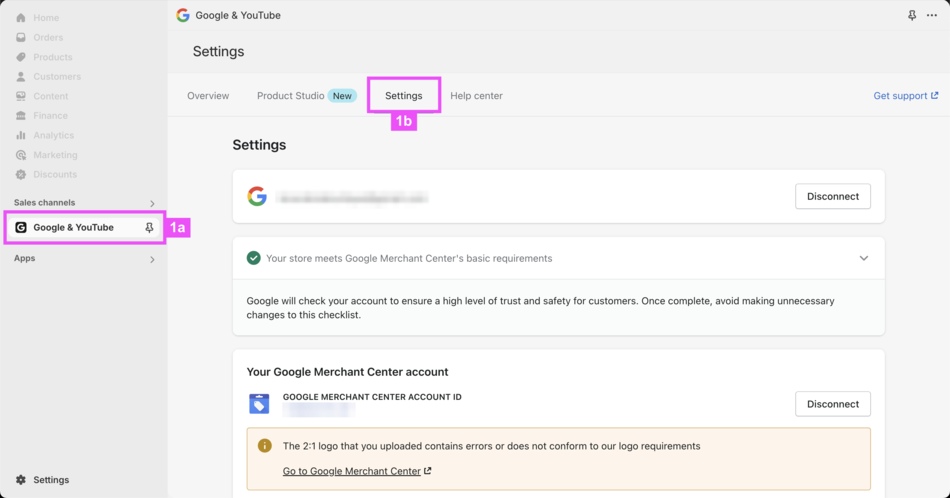Unpin Google & YouTube sidebar pin icon
Screen dimensions: 950x498
pos(149,228)
